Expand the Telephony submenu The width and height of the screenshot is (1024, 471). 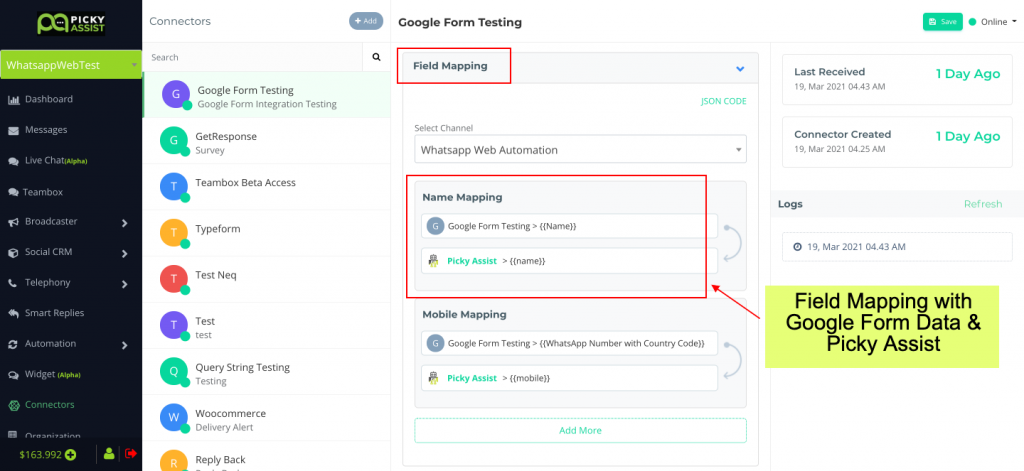coord(124,284)
